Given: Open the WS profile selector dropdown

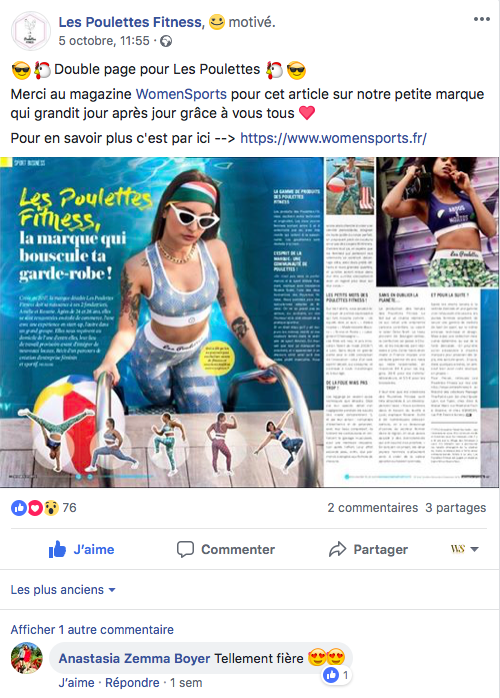Looking at the screenshot, I should point(464,549).
